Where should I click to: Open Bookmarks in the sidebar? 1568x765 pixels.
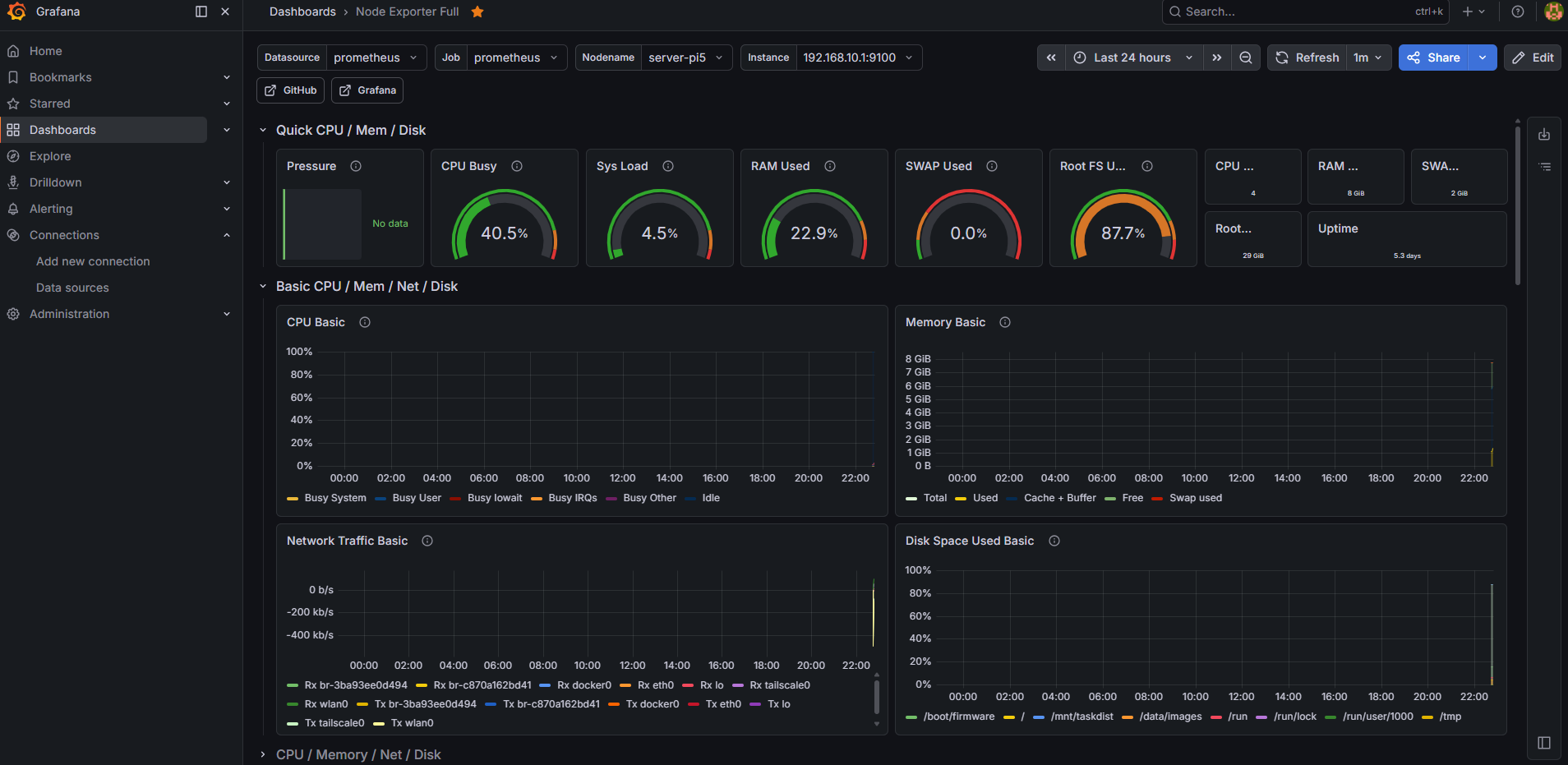click(61, 77)
